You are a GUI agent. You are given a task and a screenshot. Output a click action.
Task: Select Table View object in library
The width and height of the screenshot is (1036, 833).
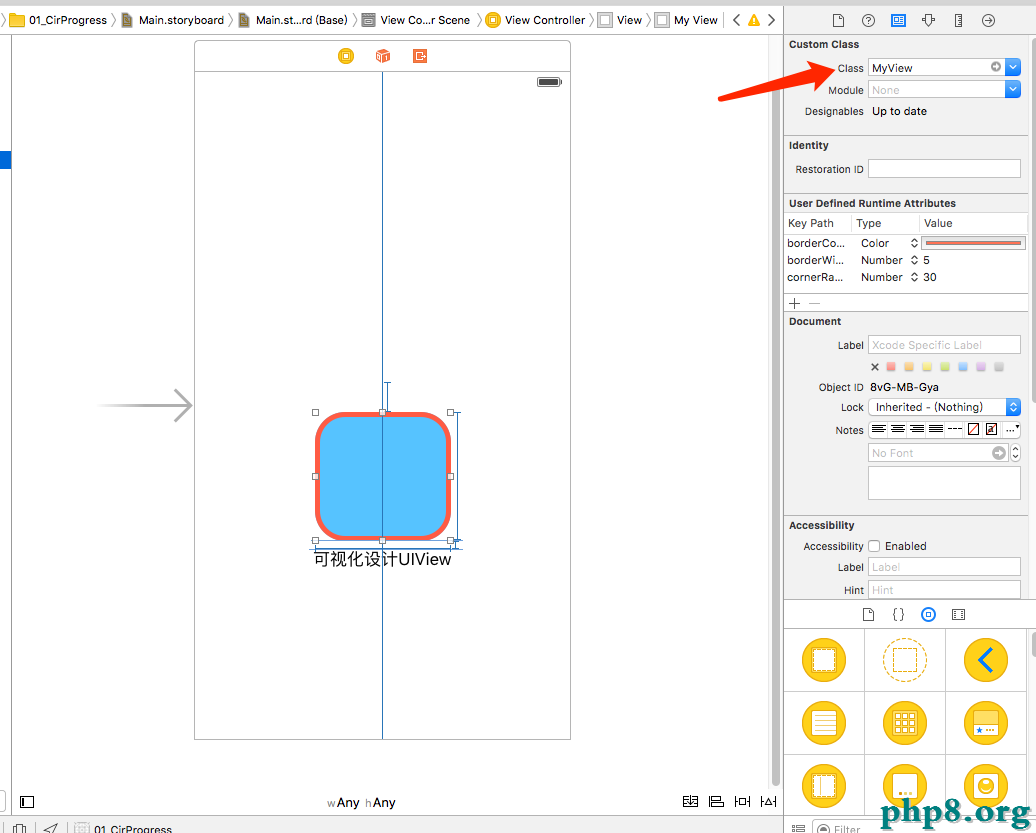click(x=823, y=723)
